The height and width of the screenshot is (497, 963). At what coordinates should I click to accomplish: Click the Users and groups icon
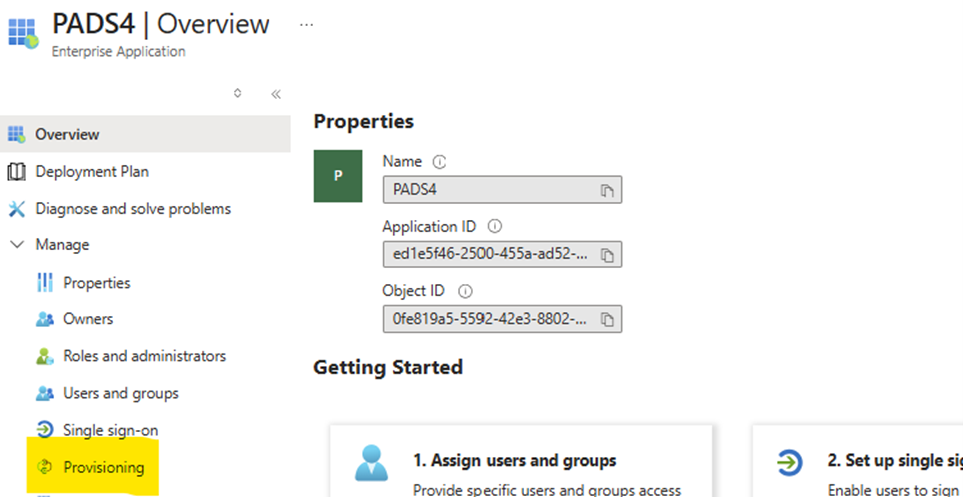pos(45,393)
